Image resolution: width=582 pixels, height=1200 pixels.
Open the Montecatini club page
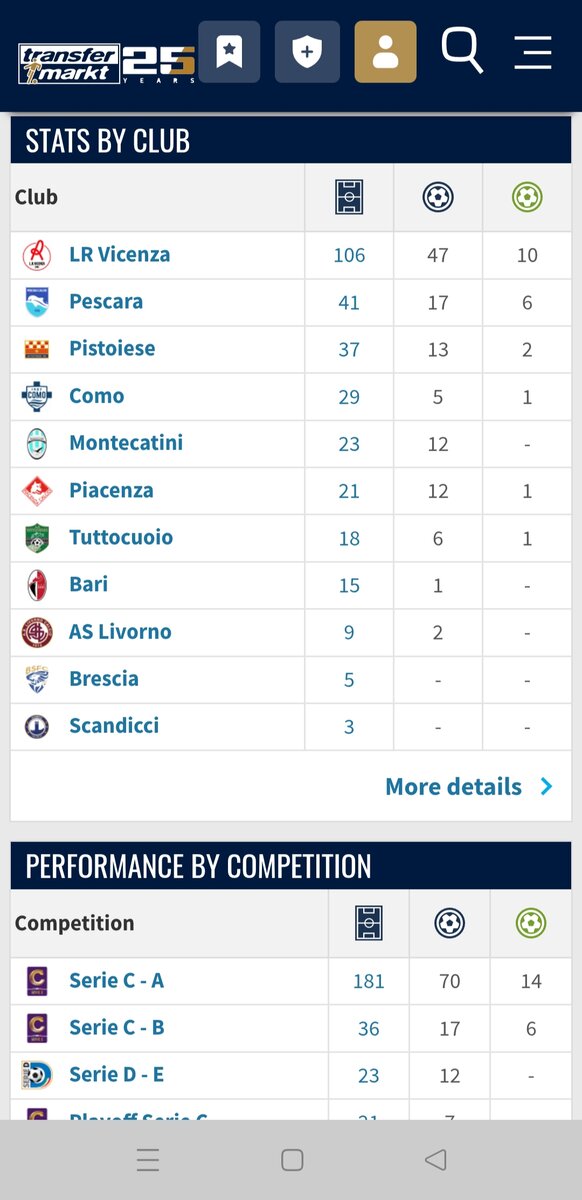point(126,442)
